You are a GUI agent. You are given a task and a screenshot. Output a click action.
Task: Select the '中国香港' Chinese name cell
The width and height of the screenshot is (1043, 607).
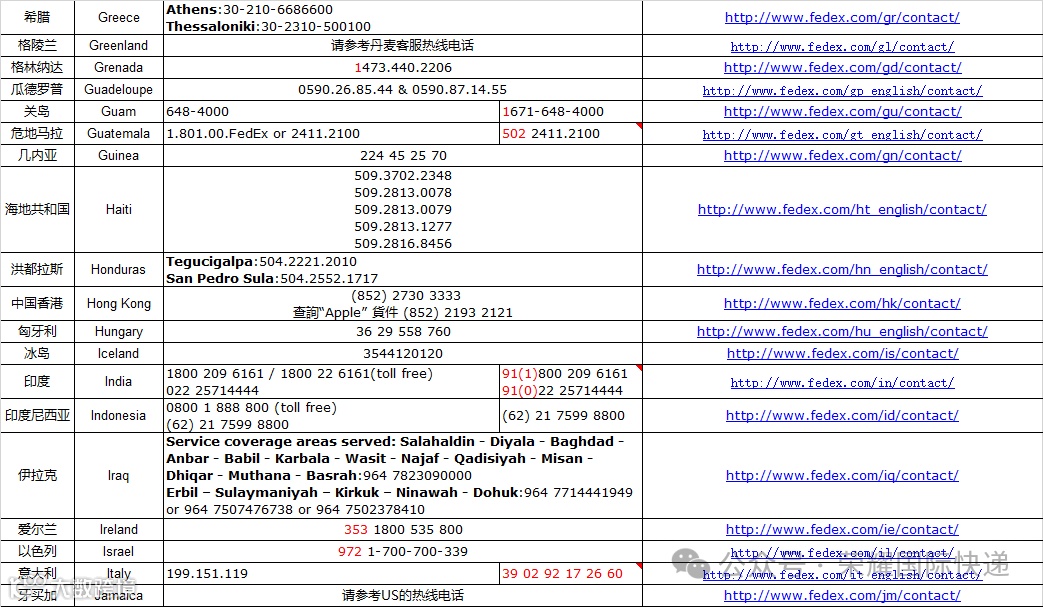click(x=37, y=303)
